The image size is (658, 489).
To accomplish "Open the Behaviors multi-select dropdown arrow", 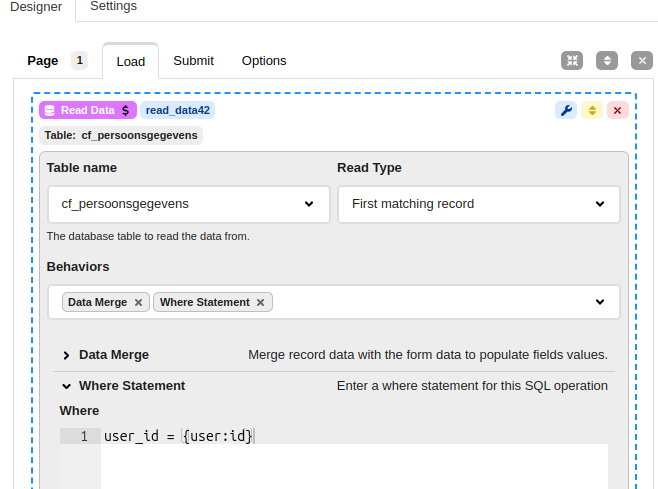I will tap(600, 302).
